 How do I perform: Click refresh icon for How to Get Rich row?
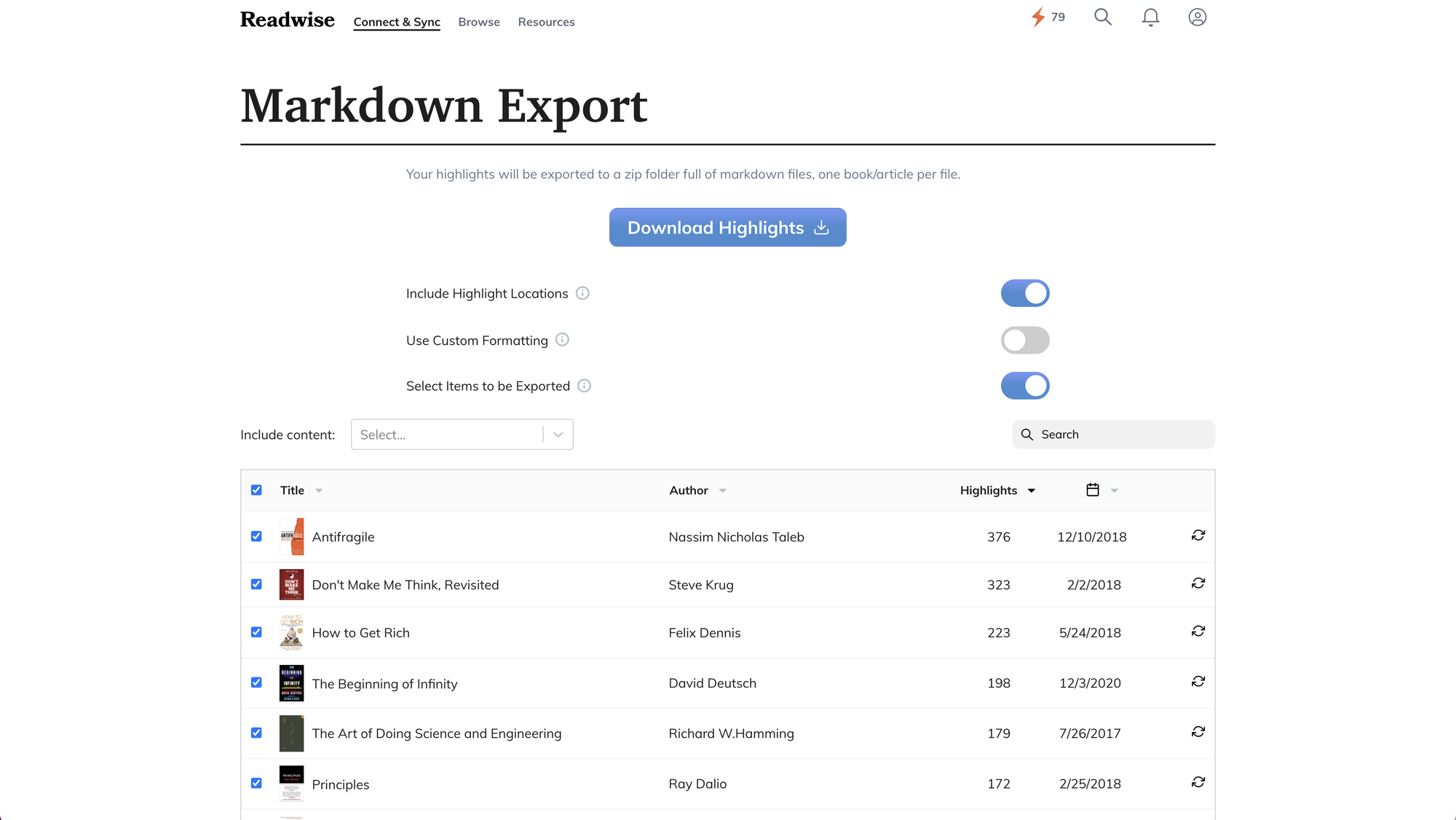[1198, 632]
